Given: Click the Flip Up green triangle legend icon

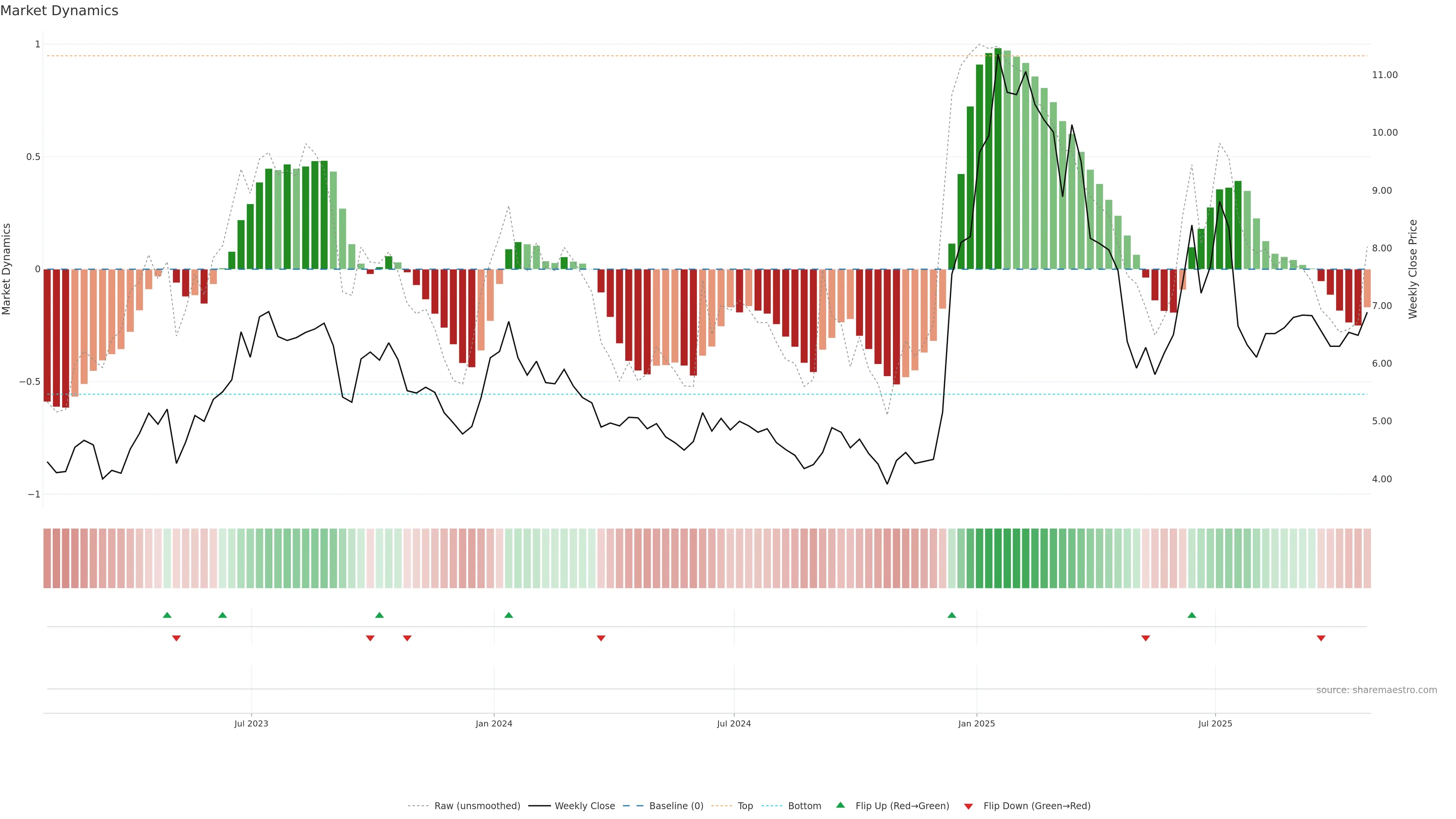Looking at the screenshot, I should (x=841, y=805).
